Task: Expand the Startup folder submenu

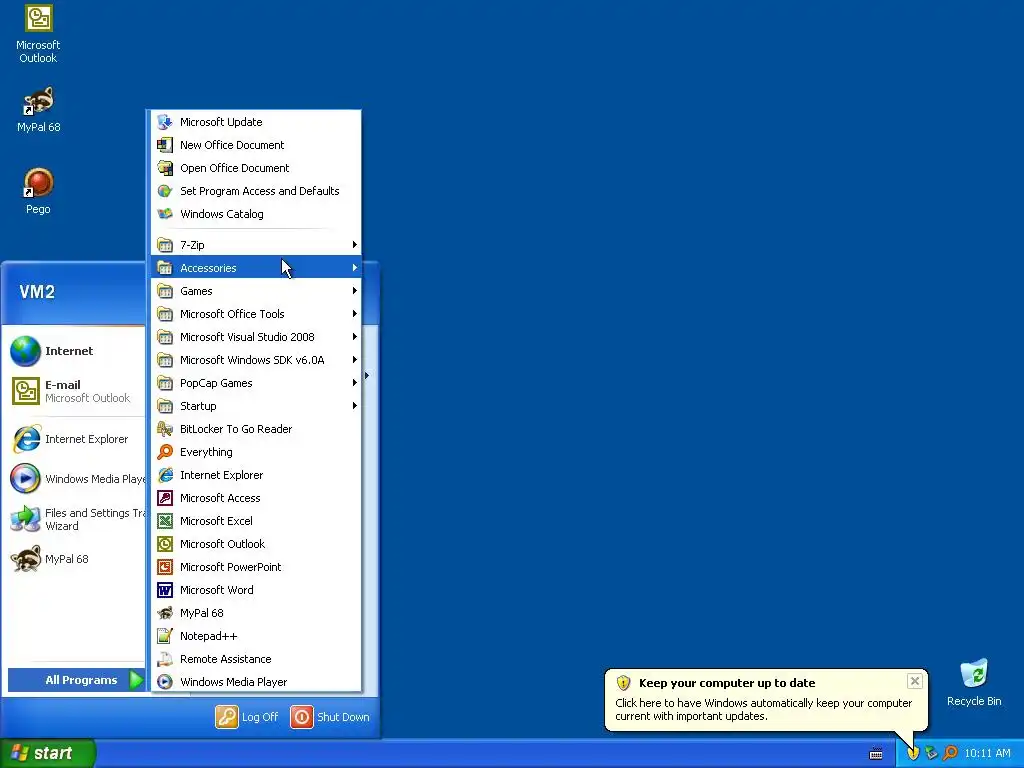Action: pos(255,406)
